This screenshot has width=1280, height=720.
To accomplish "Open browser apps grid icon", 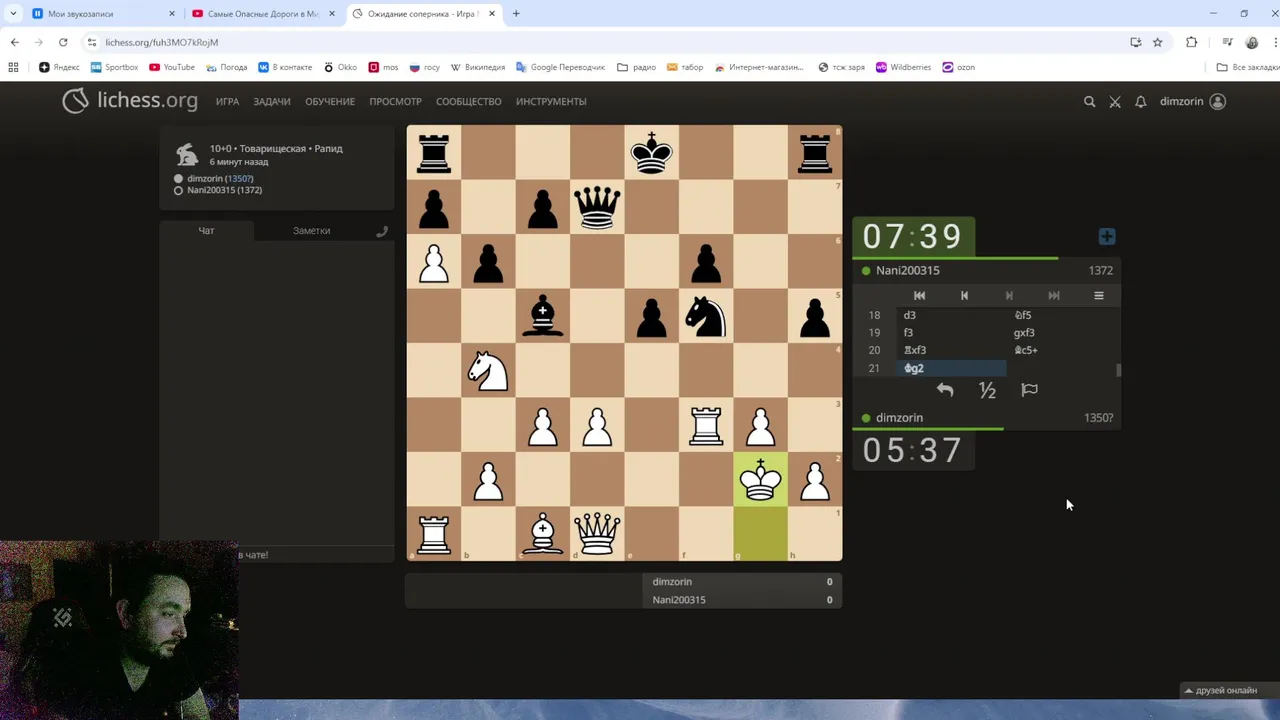I will point(13,67).
